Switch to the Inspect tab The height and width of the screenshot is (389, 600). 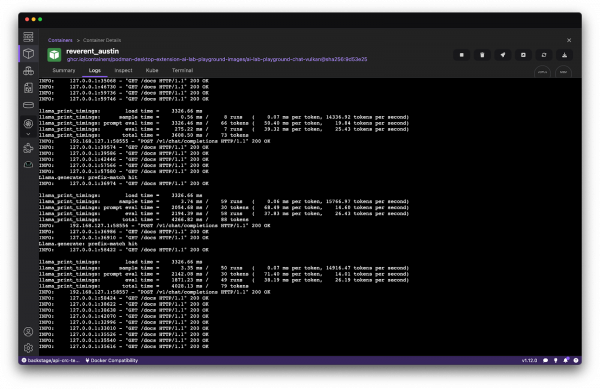click(x=123, y=70)
